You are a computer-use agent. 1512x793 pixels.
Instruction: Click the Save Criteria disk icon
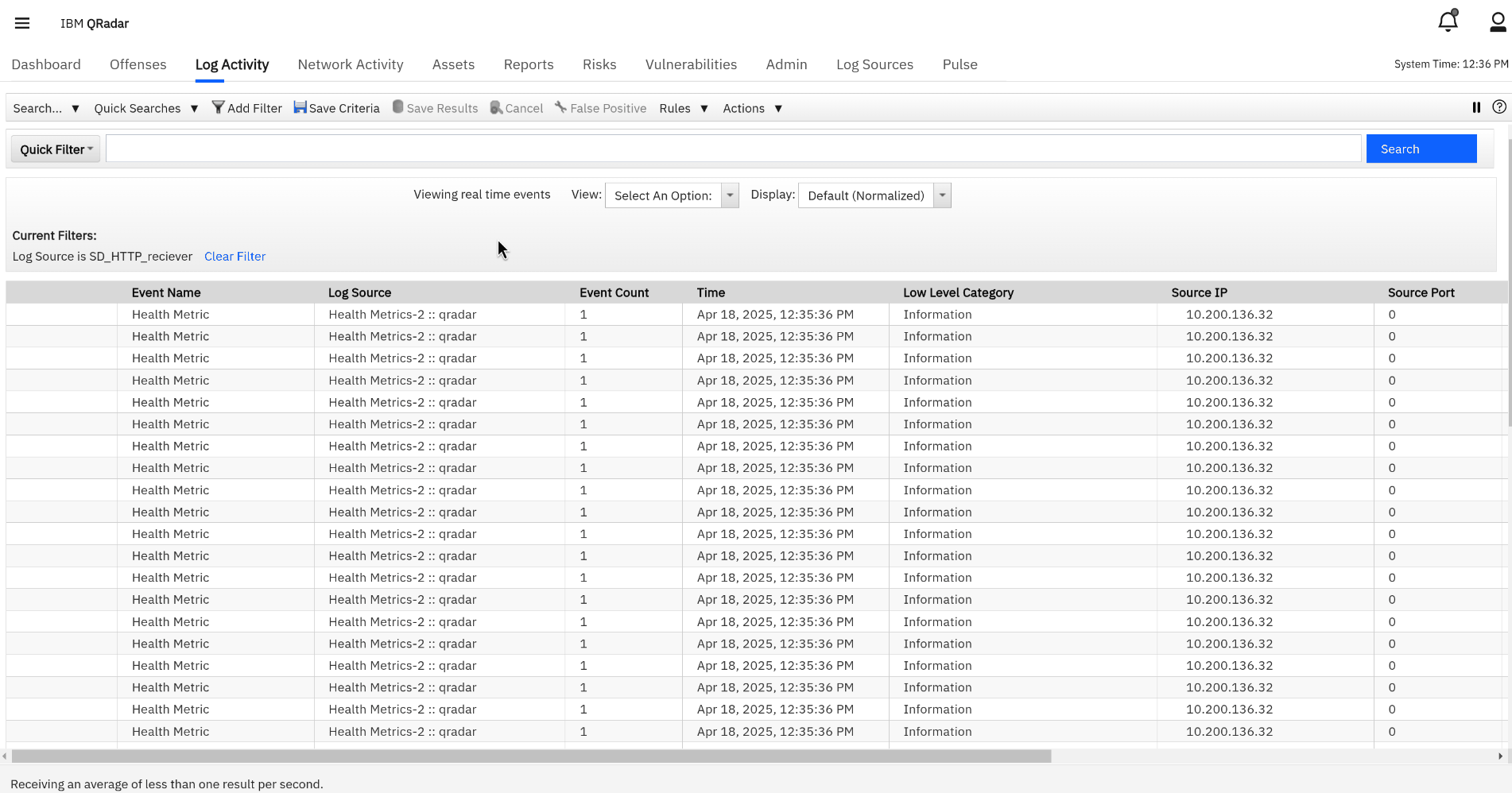pos(300,107)
